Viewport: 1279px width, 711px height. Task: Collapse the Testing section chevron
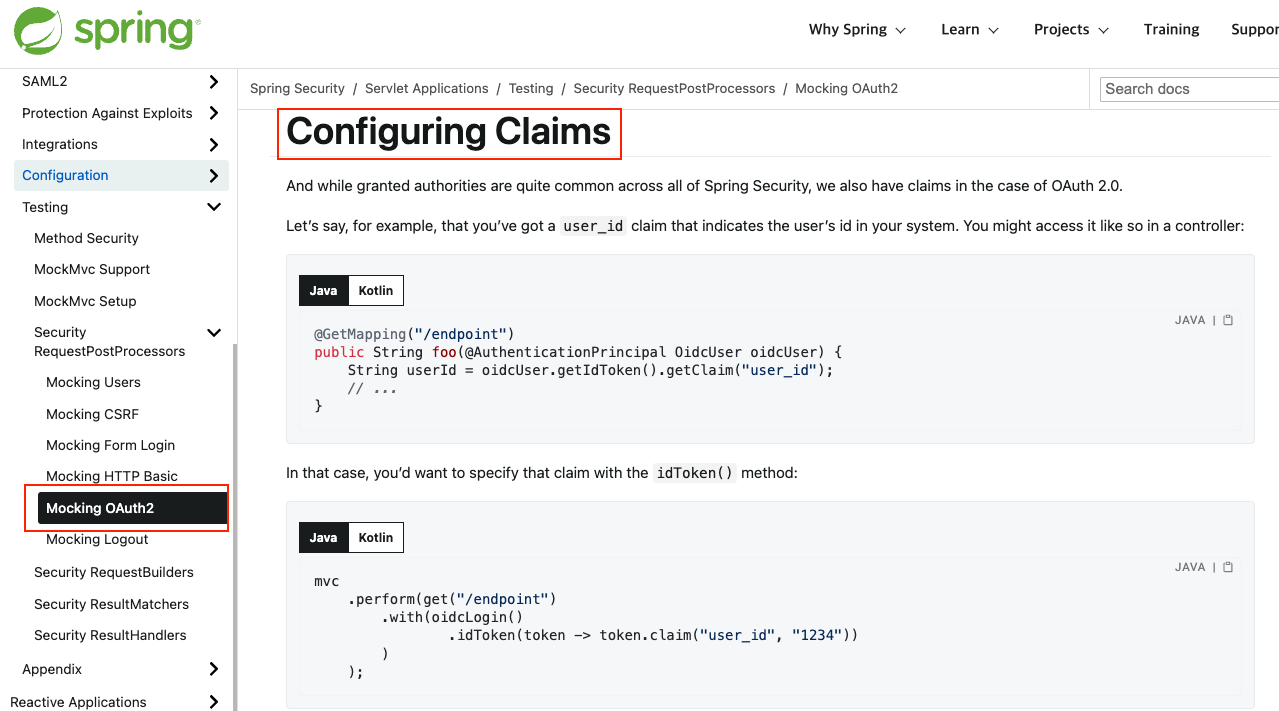214,207
